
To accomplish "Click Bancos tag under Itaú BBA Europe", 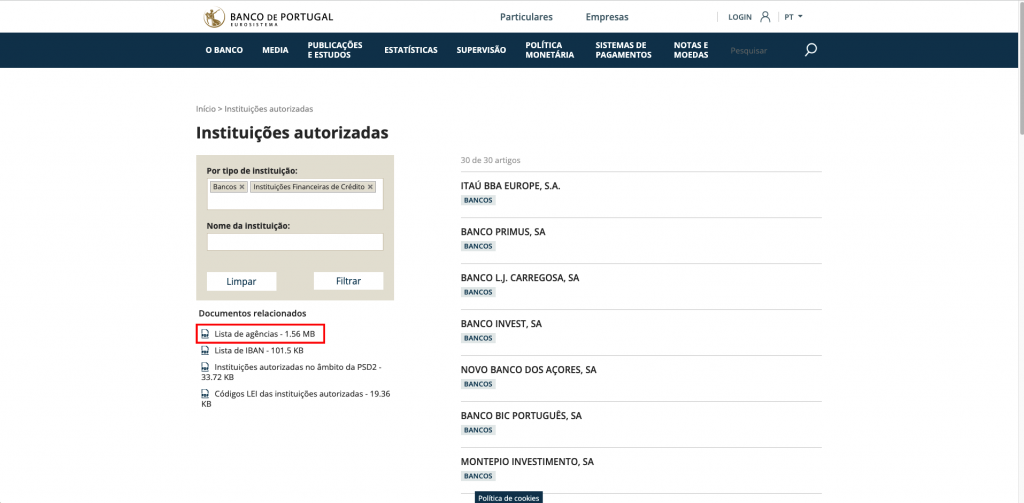I will [478, 201].
